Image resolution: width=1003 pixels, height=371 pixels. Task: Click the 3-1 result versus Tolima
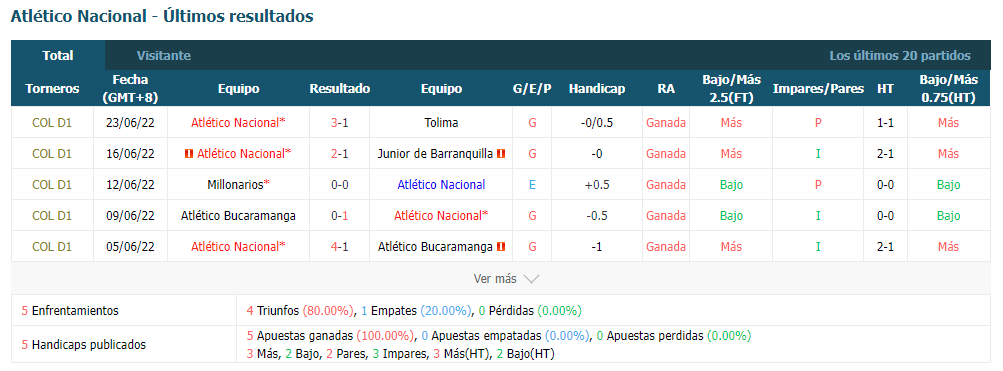(x=339, y=123)
